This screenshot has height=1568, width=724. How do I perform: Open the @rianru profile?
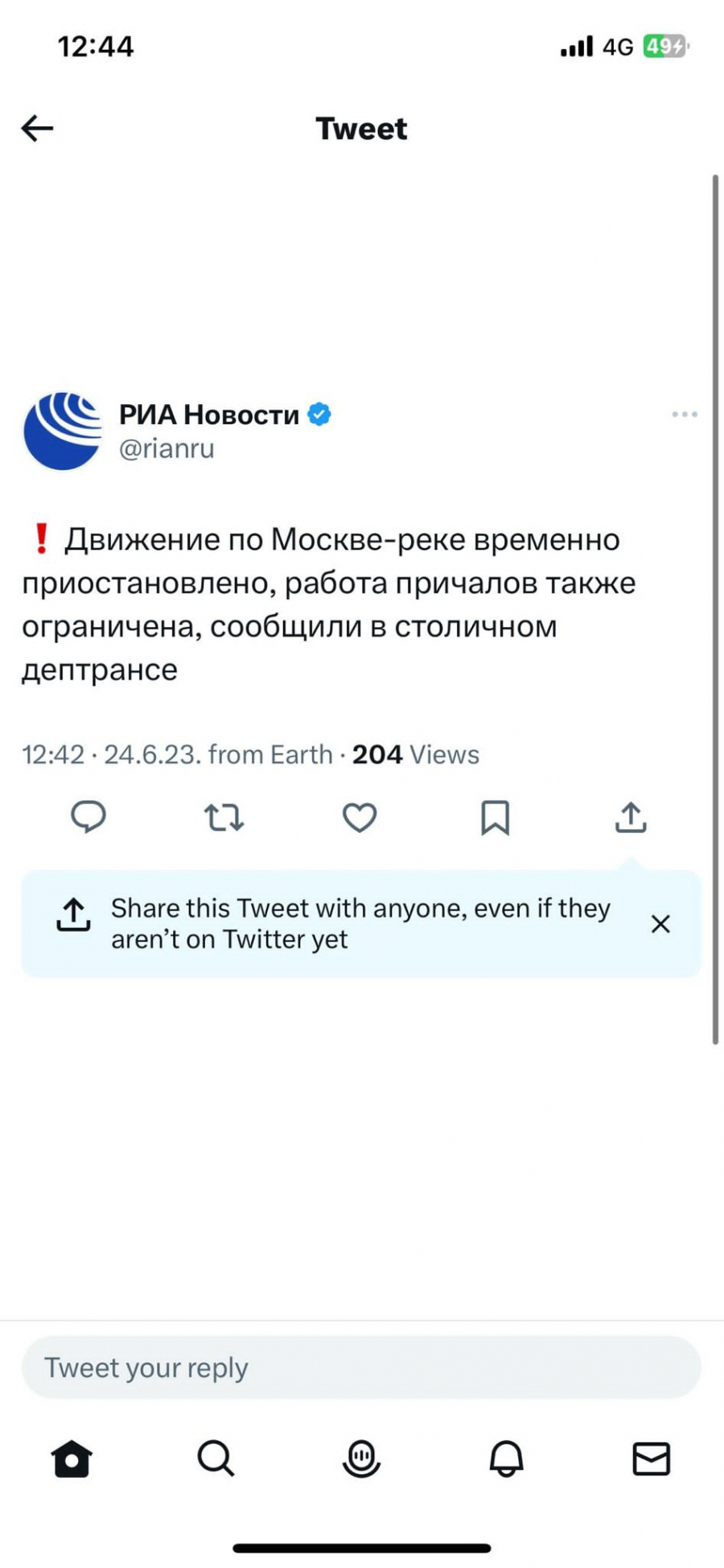click(166, 448)
